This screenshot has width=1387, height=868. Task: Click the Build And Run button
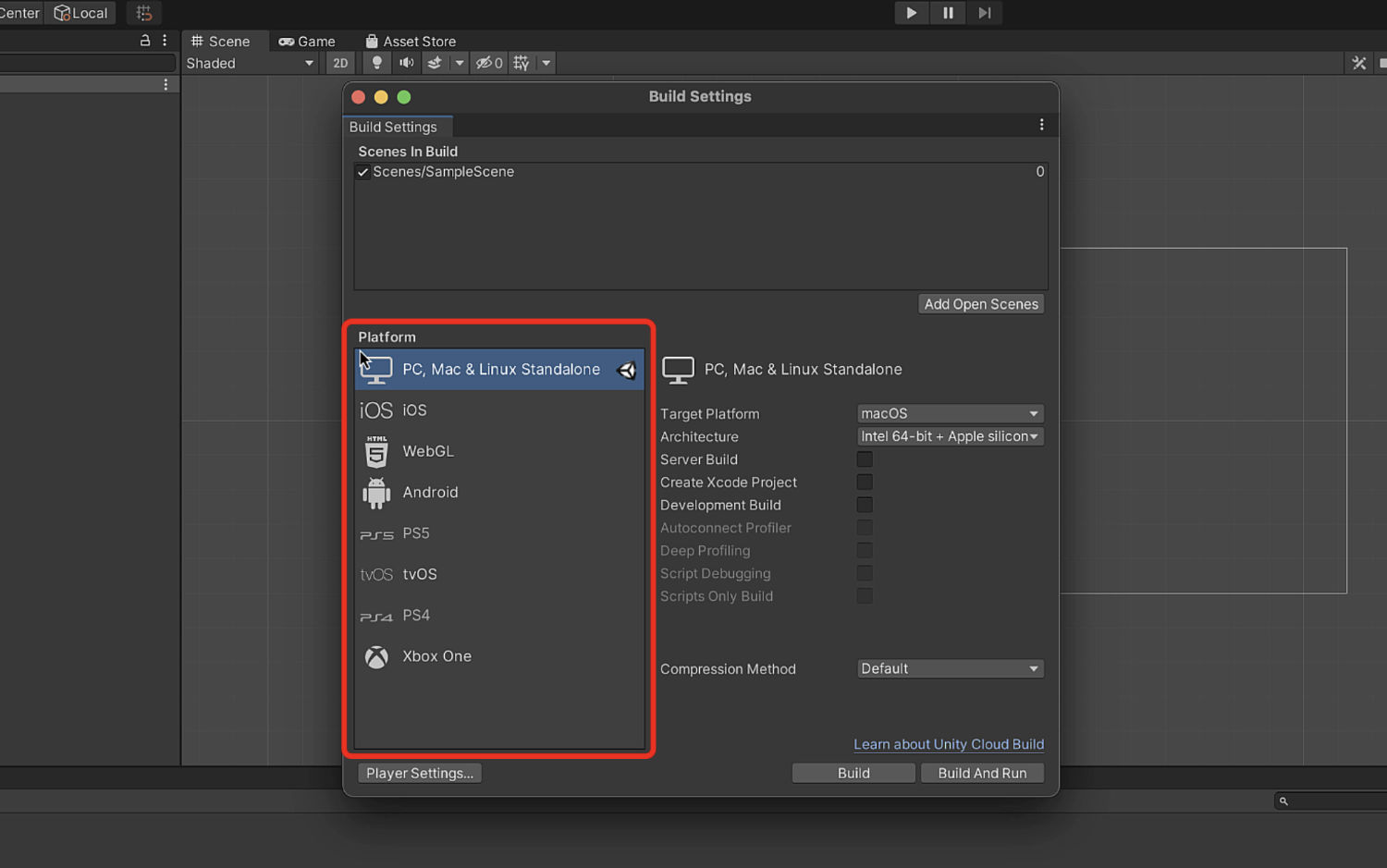(982, 773)
